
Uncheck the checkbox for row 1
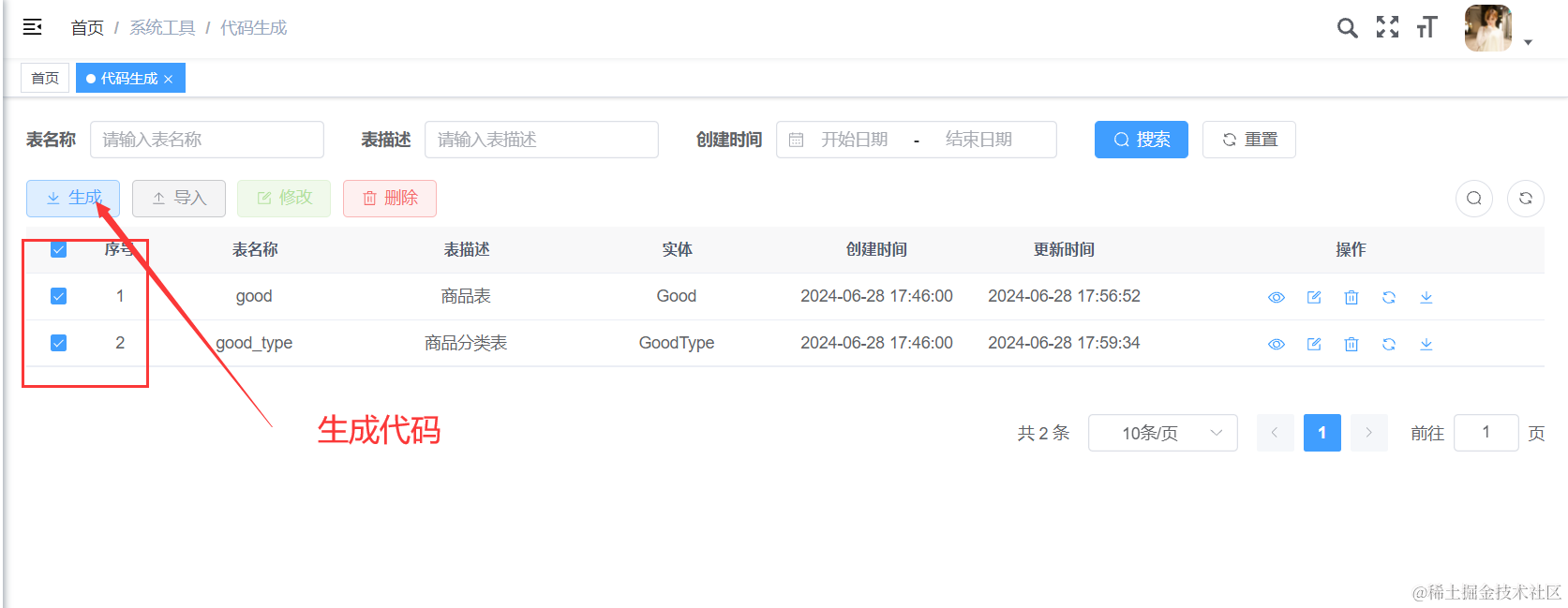[x=58, y=296]
